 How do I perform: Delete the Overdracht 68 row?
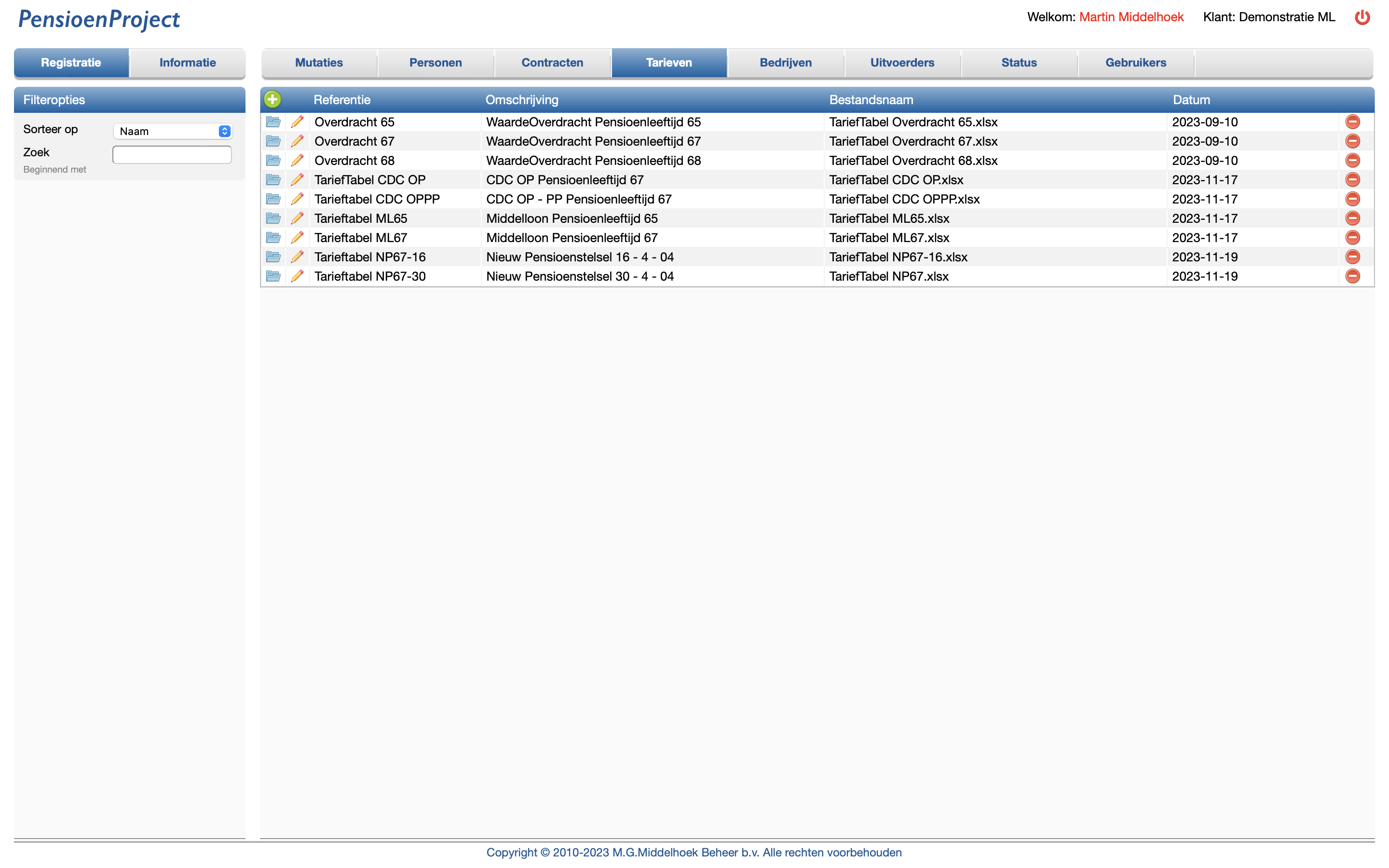[1352, 160]
